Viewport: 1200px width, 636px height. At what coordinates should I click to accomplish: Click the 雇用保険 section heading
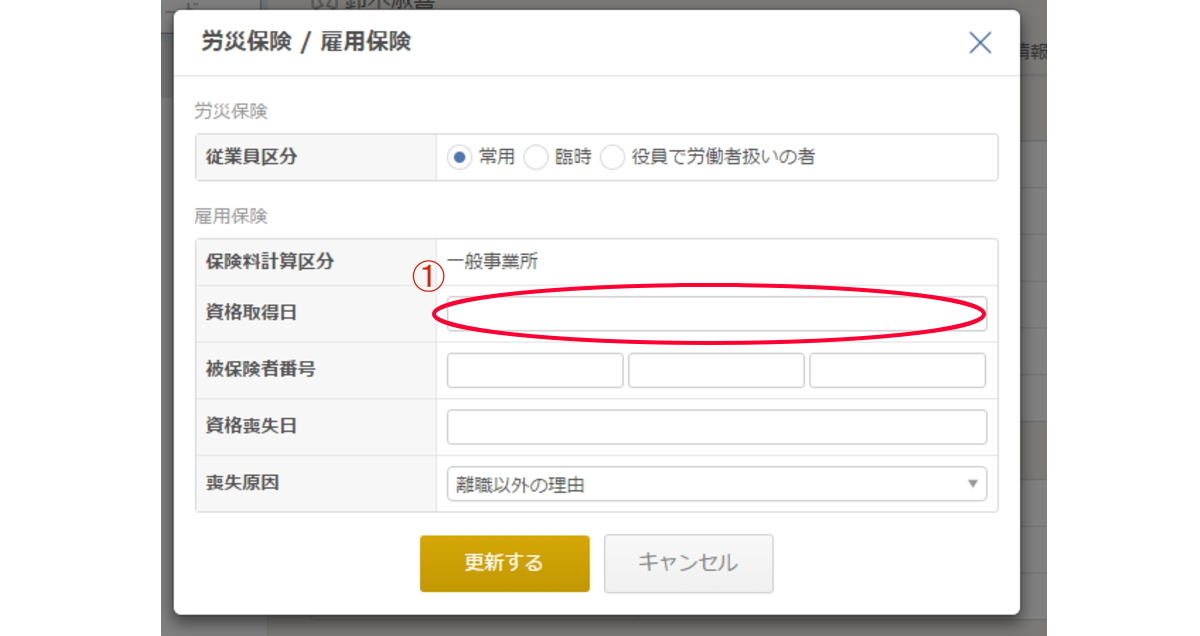click(x=231, y=216)
